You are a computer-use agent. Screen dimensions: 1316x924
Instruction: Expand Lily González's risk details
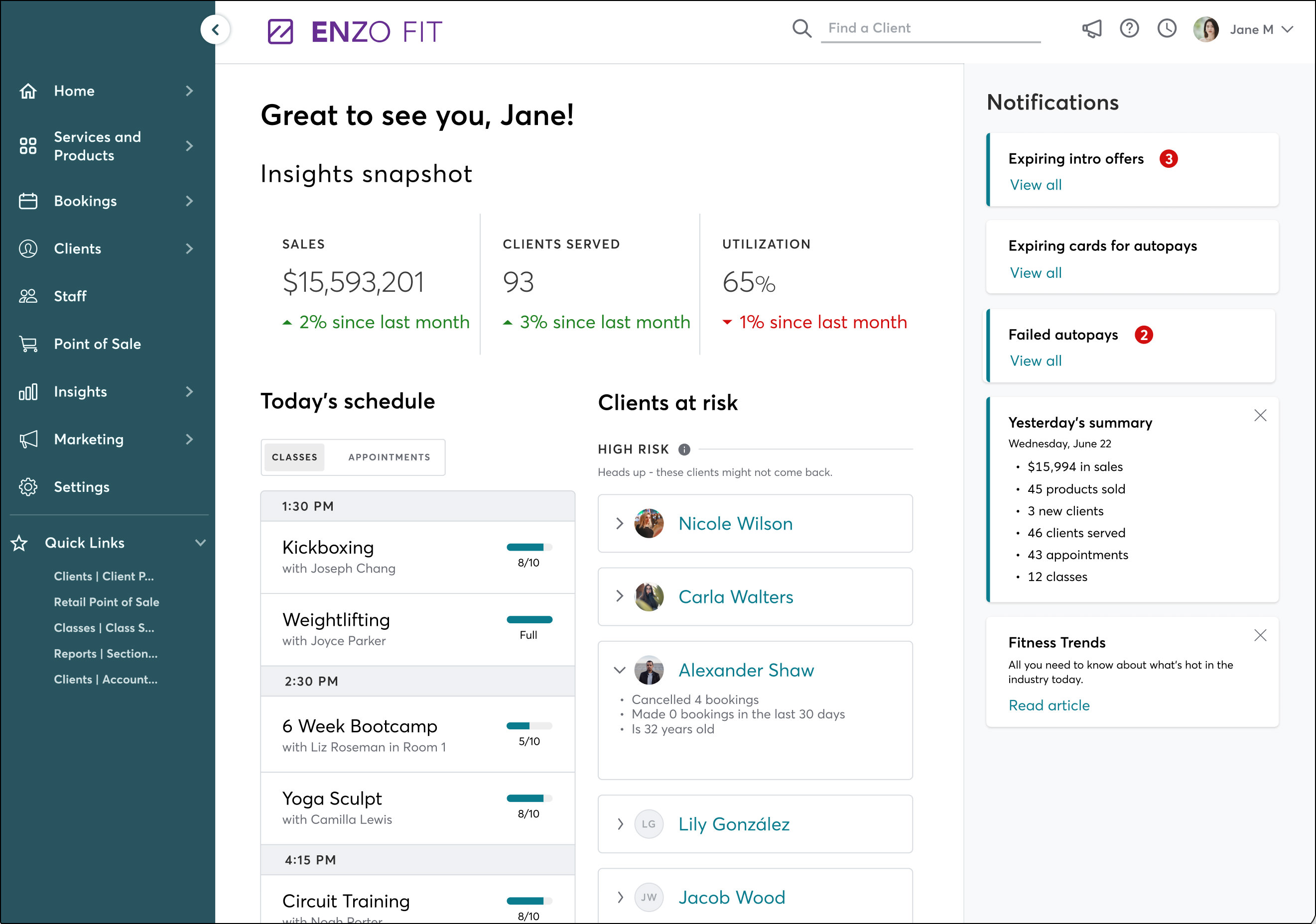(620, 824)
